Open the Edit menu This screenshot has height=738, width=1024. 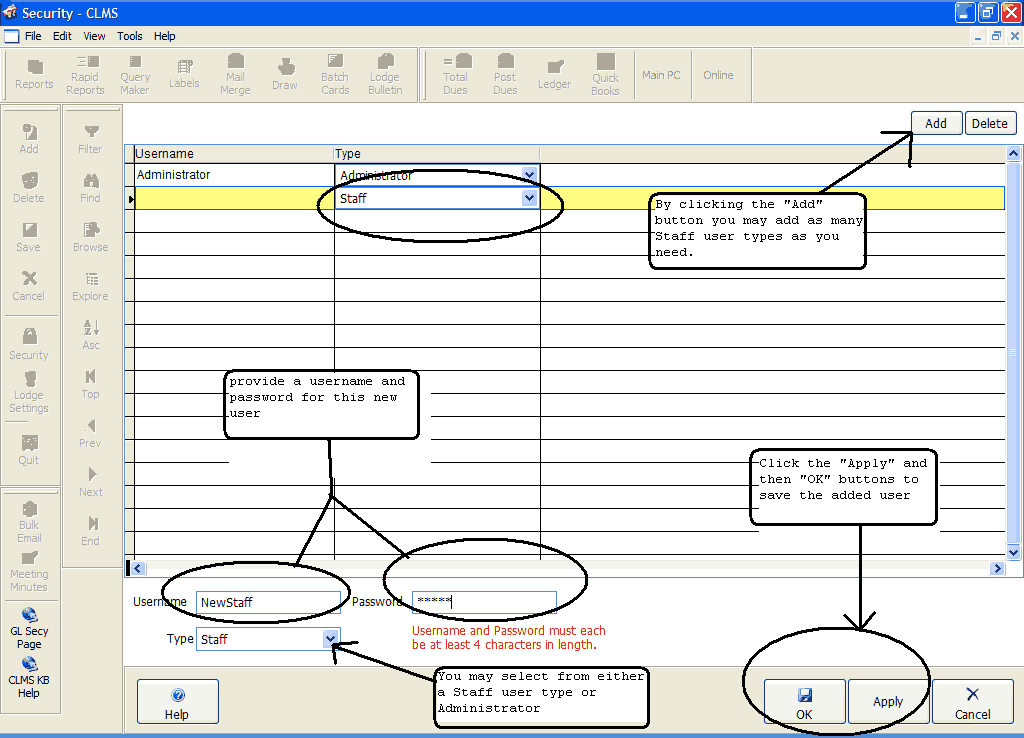click(x=62, y=36)
